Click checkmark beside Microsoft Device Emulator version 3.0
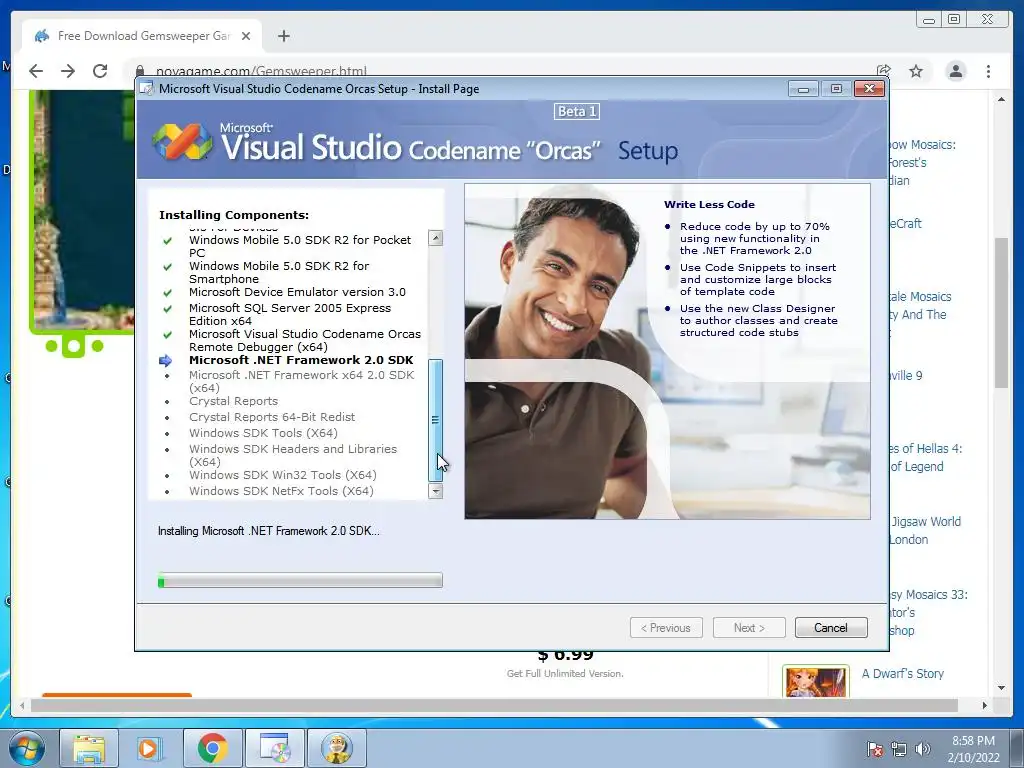 168,293
